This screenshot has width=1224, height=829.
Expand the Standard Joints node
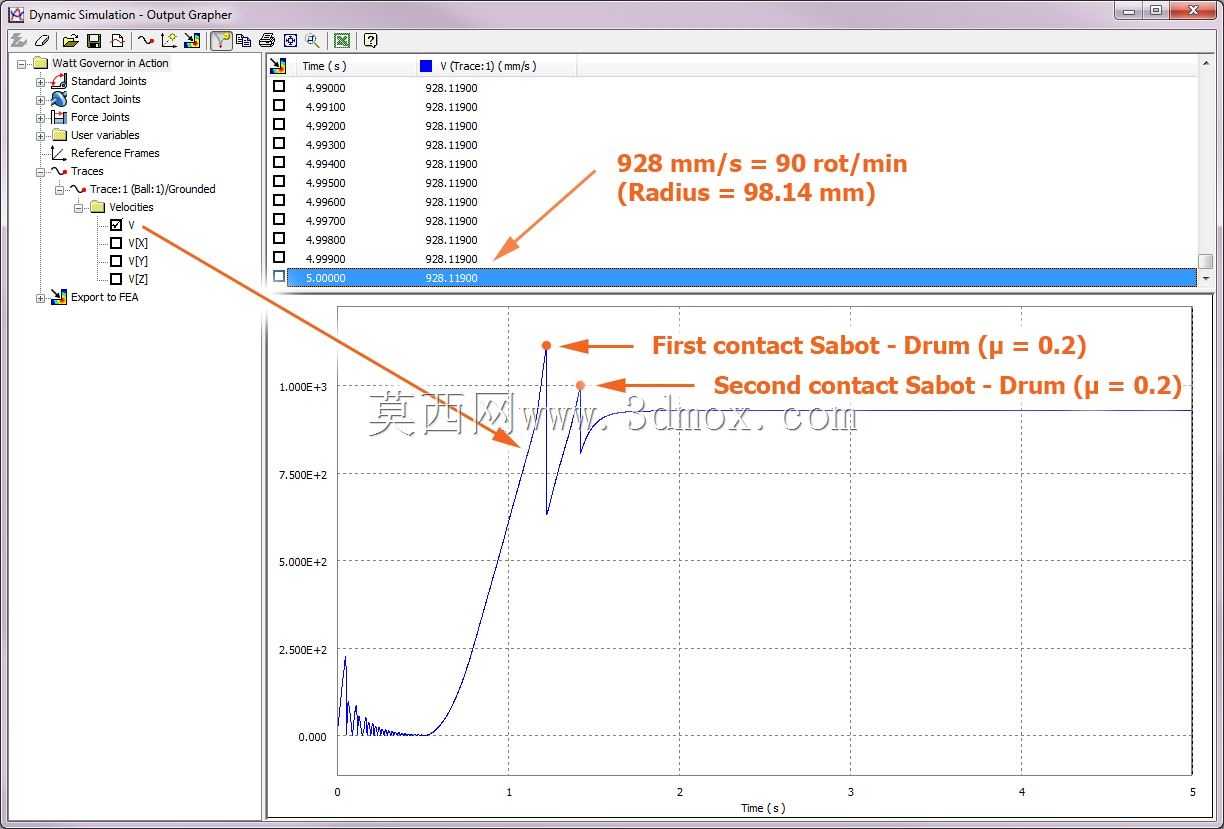[41, 81]
